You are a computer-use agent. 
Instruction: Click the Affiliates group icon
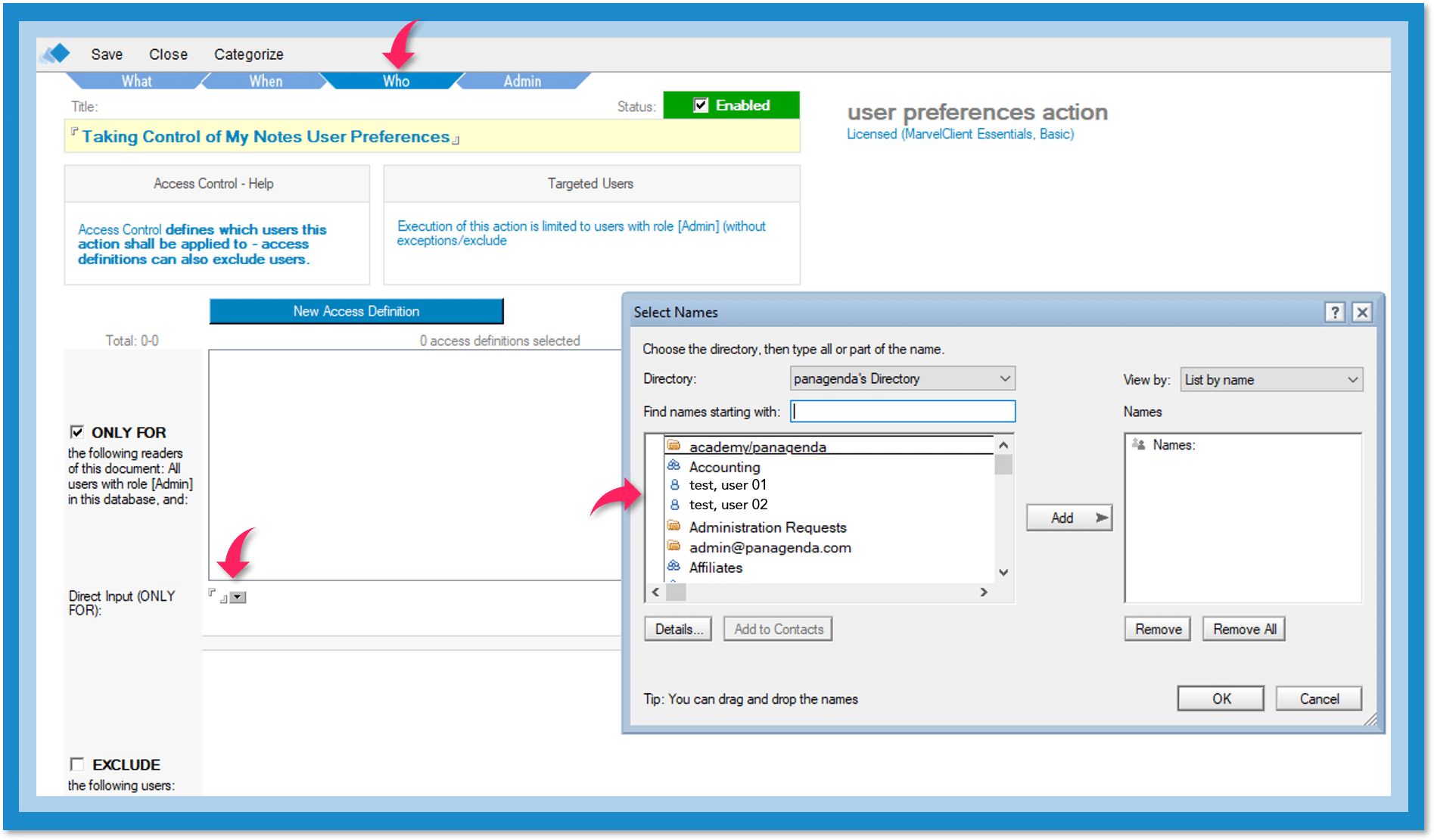673,567
